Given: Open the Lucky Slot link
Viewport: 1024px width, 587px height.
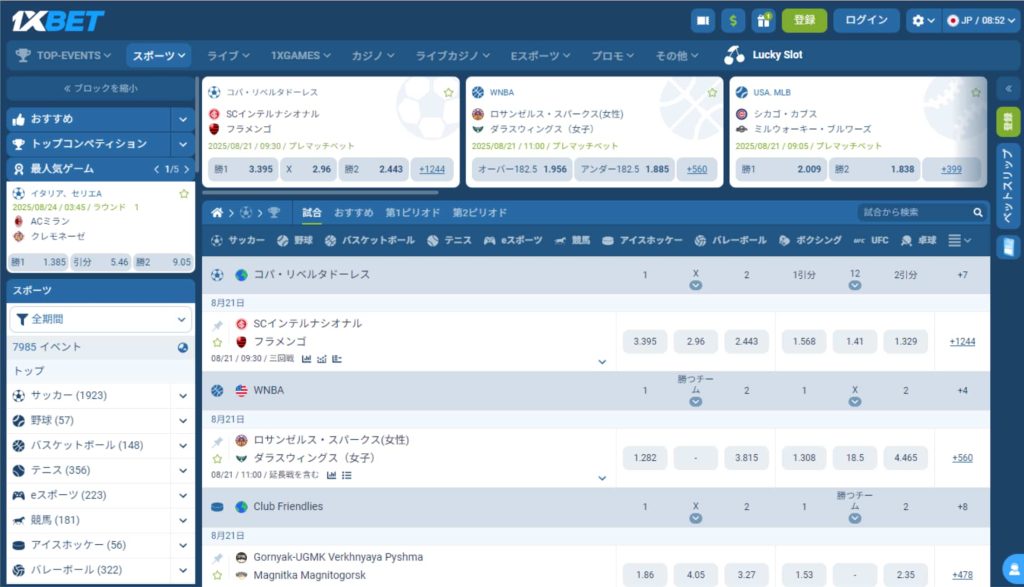Looking at the screenshot, I should 763,56.
